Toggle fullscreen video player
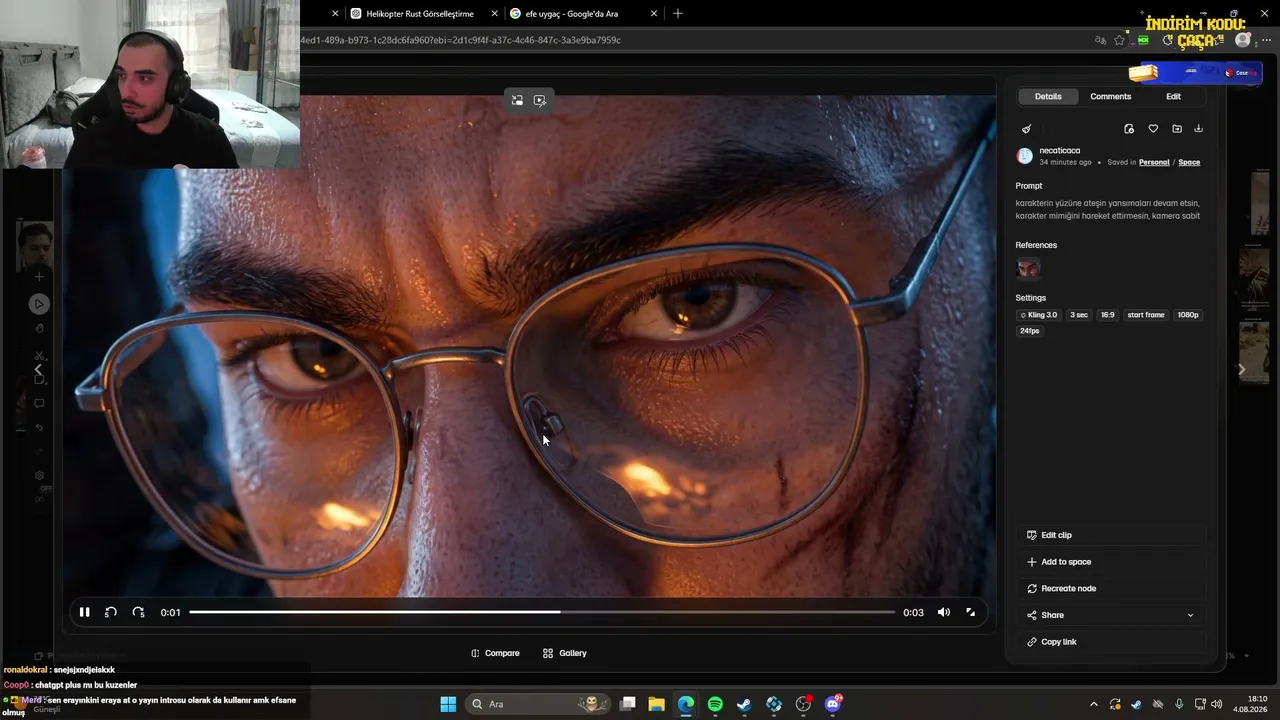The image size is (1280, 720). pyautogui.click(x=970, y=612)
